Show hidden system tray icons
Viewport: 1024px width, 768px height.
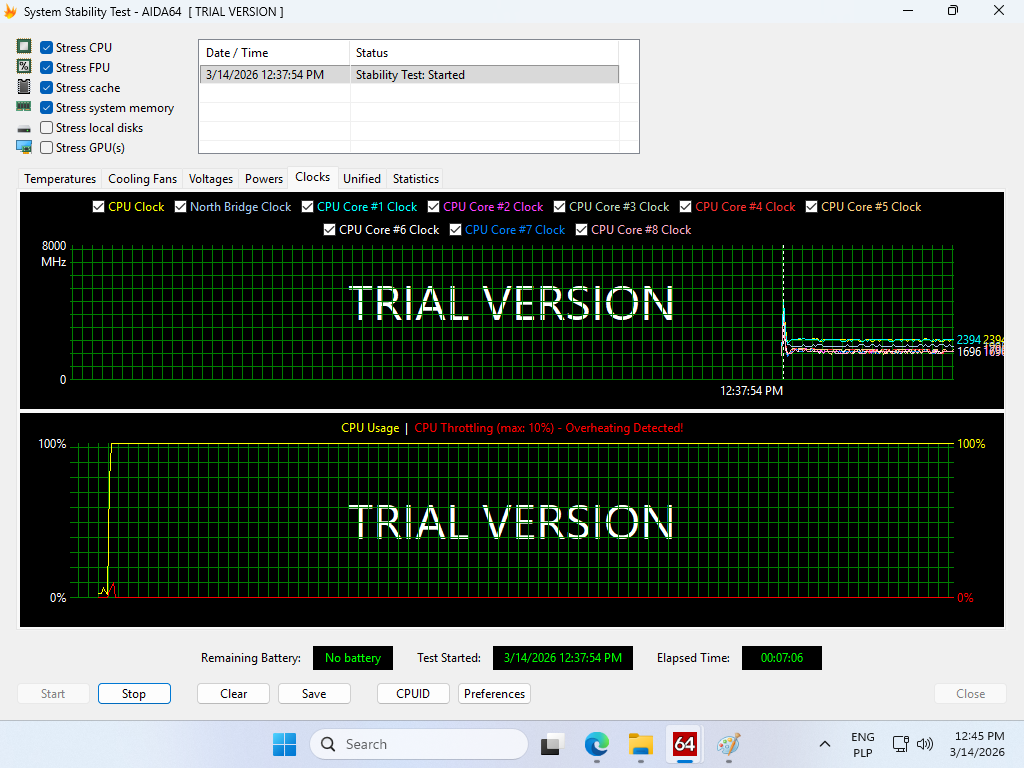pyautogui.click(x=825, y=744)
